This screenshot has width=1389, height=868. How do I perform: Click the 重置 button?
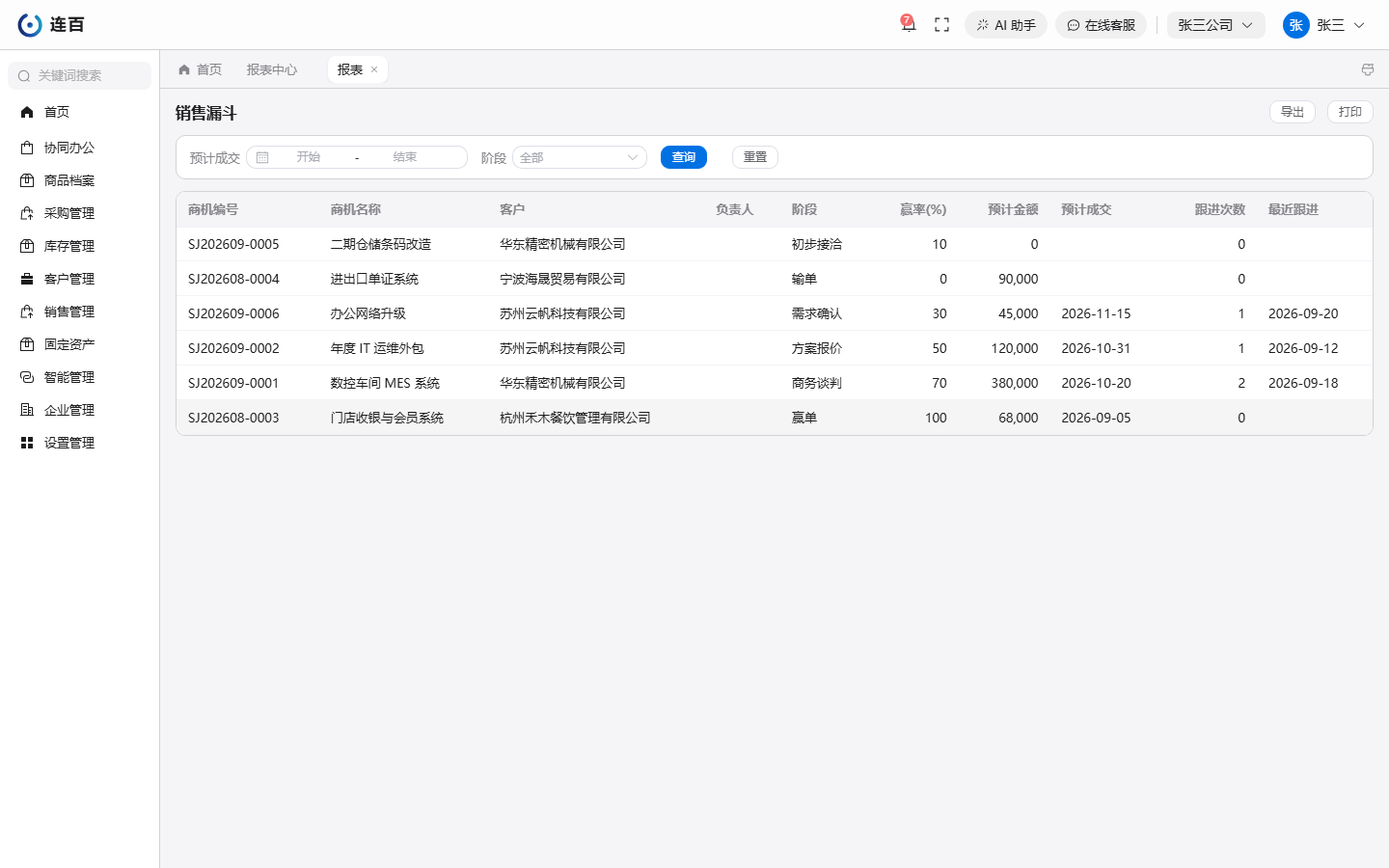pos(755,157)
